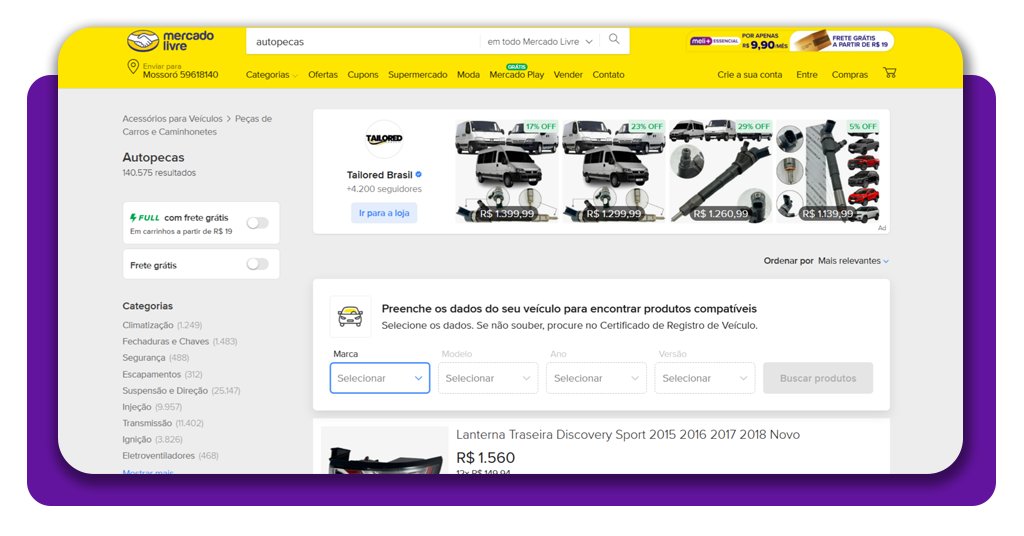Image resolution: width=1024 pixels, height=536 pixels.
Task: Click the Tailored Brasil store name
Action: (x=379, y=175)
